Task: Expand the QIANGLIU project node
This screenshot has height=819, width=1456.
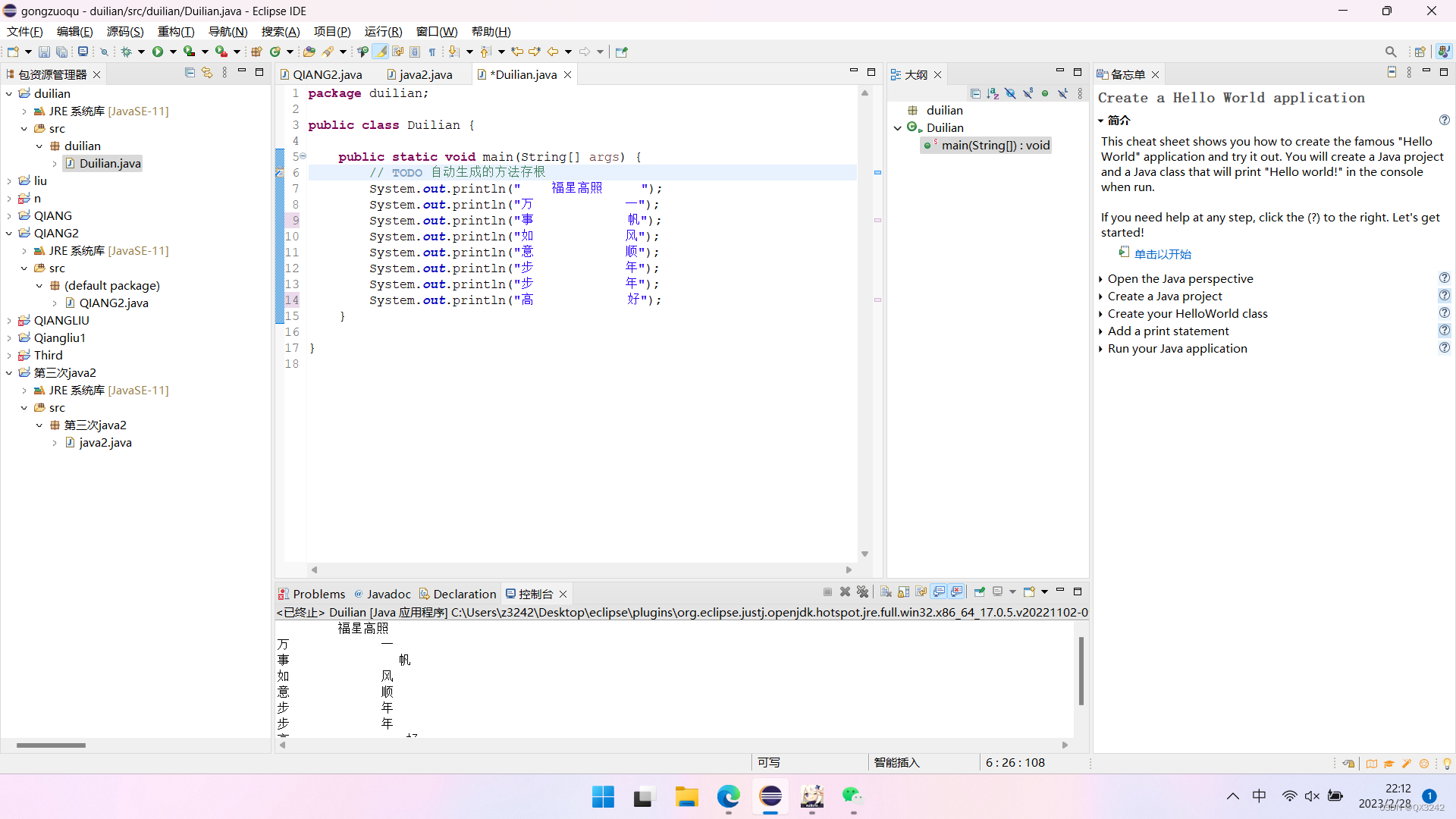Action: [x=9, y=321]
